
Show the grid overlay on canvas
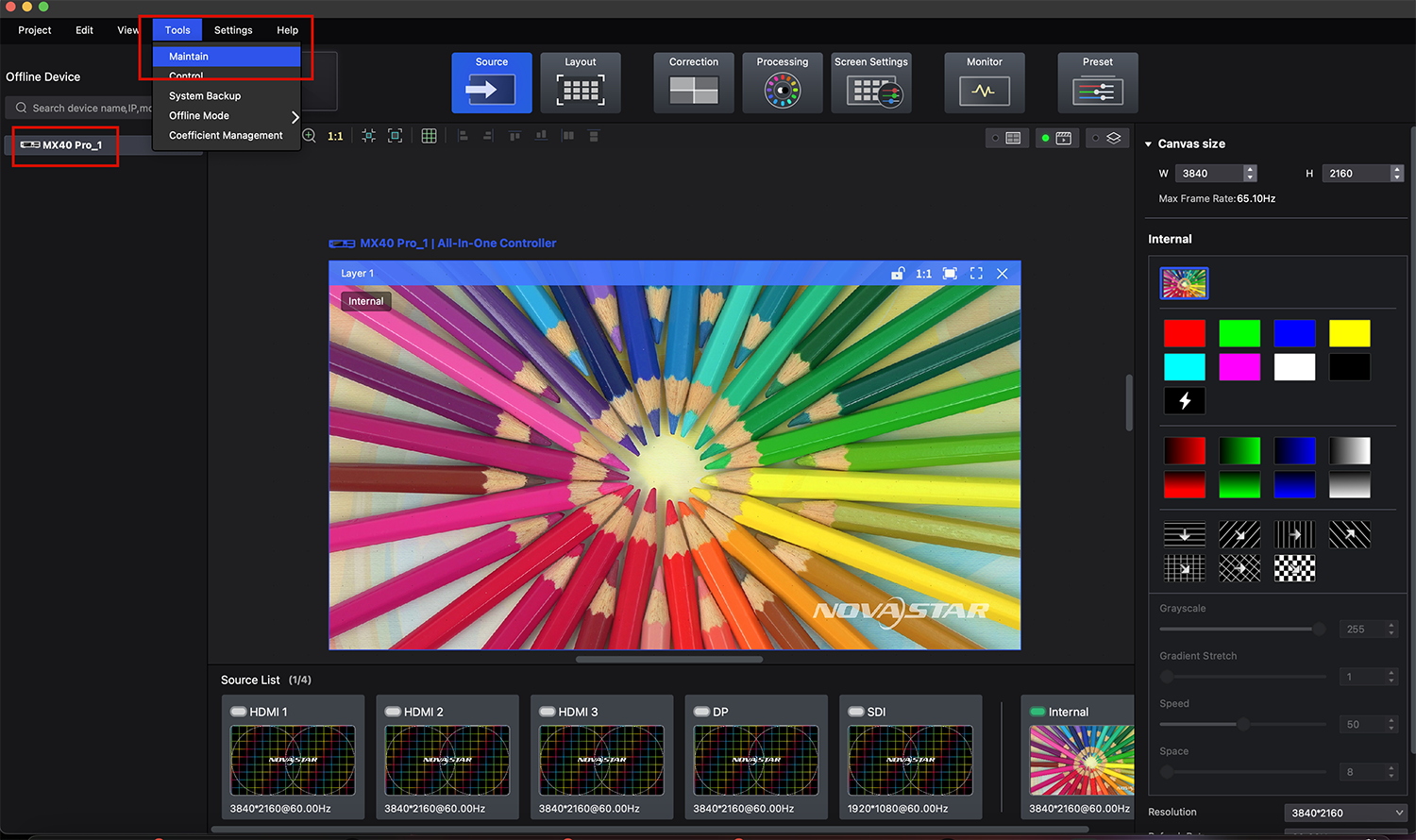pyautogui.click(x=429, y=136)
